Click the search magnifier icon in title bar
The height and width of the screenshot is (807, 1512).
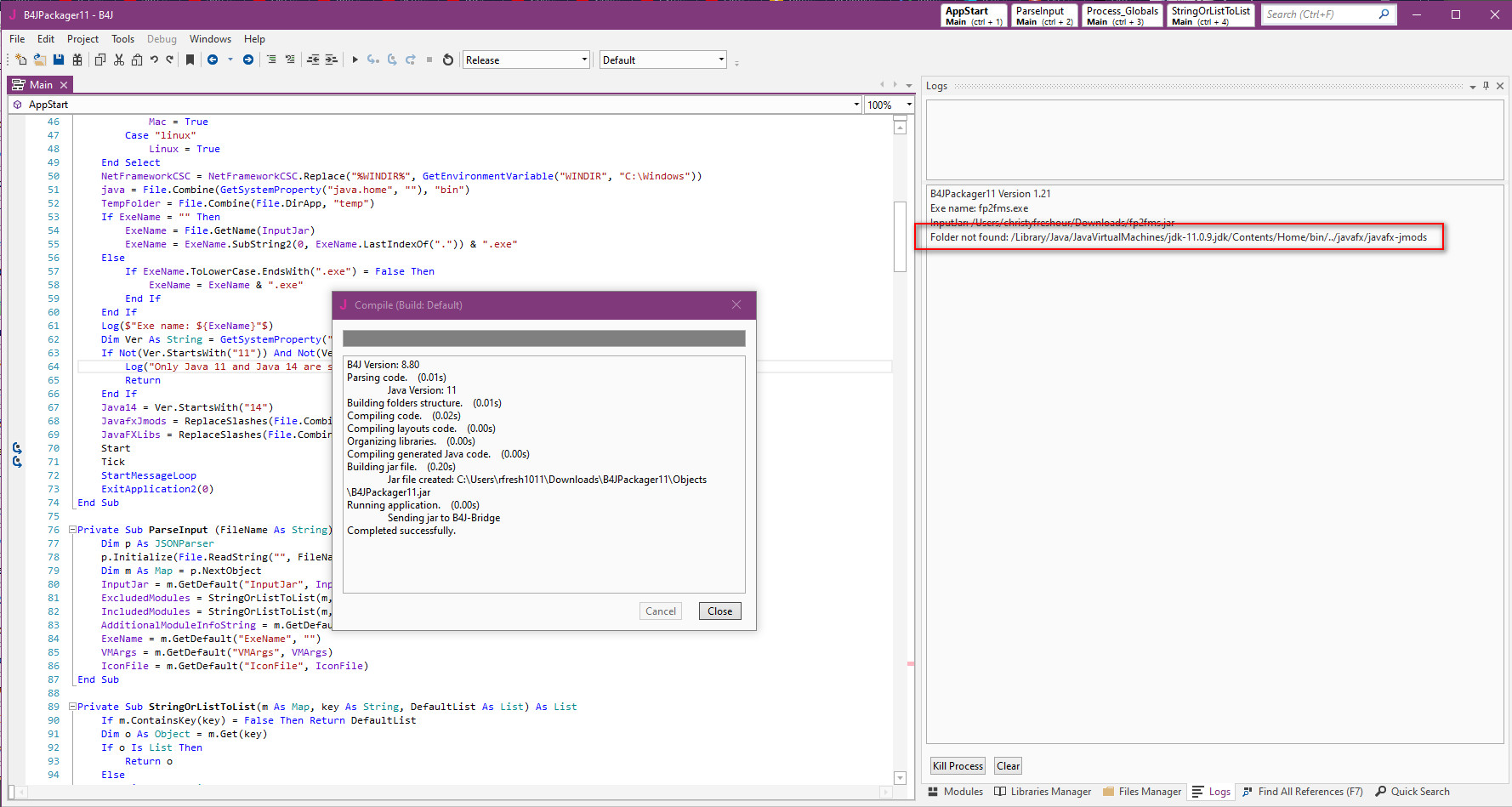[1384, 14]
